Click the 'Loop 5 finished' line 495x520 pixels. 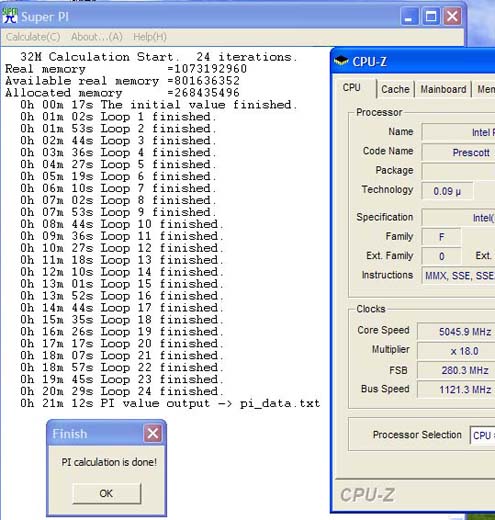point(118,164)
